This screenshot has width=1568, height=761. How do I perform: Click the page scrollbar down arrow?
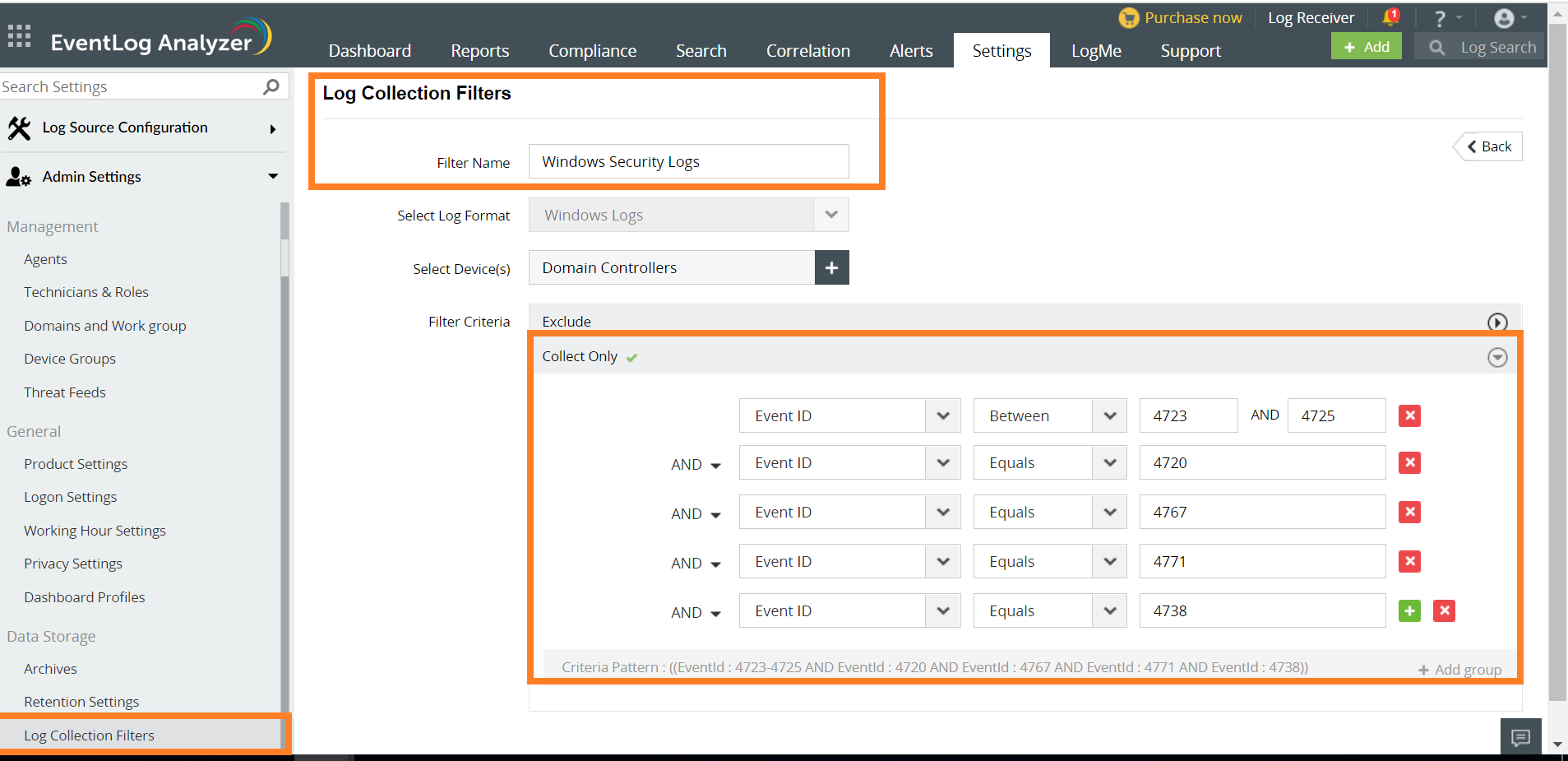coord(1557,745)
